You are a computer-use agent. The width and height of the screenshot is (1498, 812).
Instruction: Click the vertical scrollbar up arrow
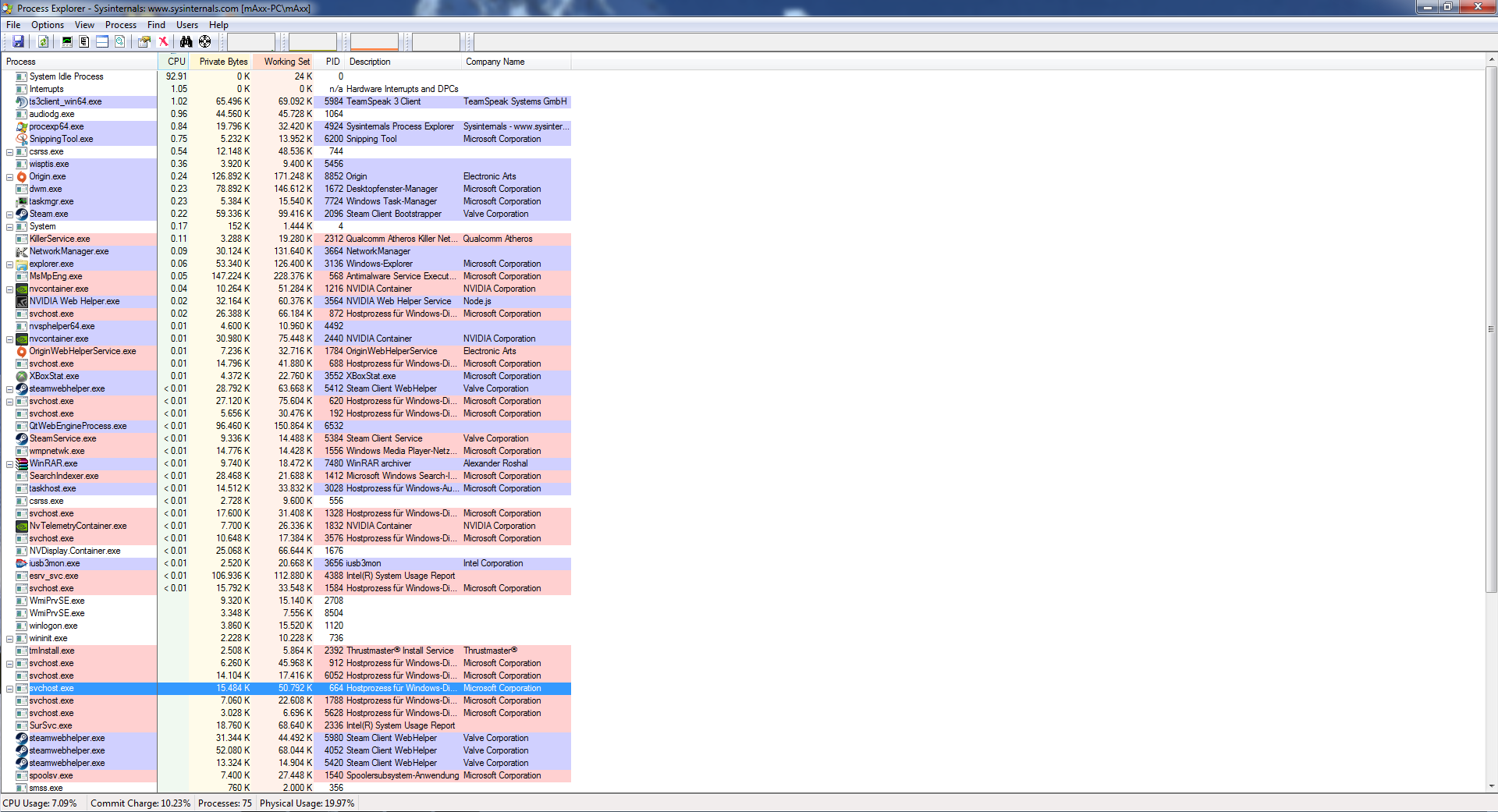(1492, 59)
